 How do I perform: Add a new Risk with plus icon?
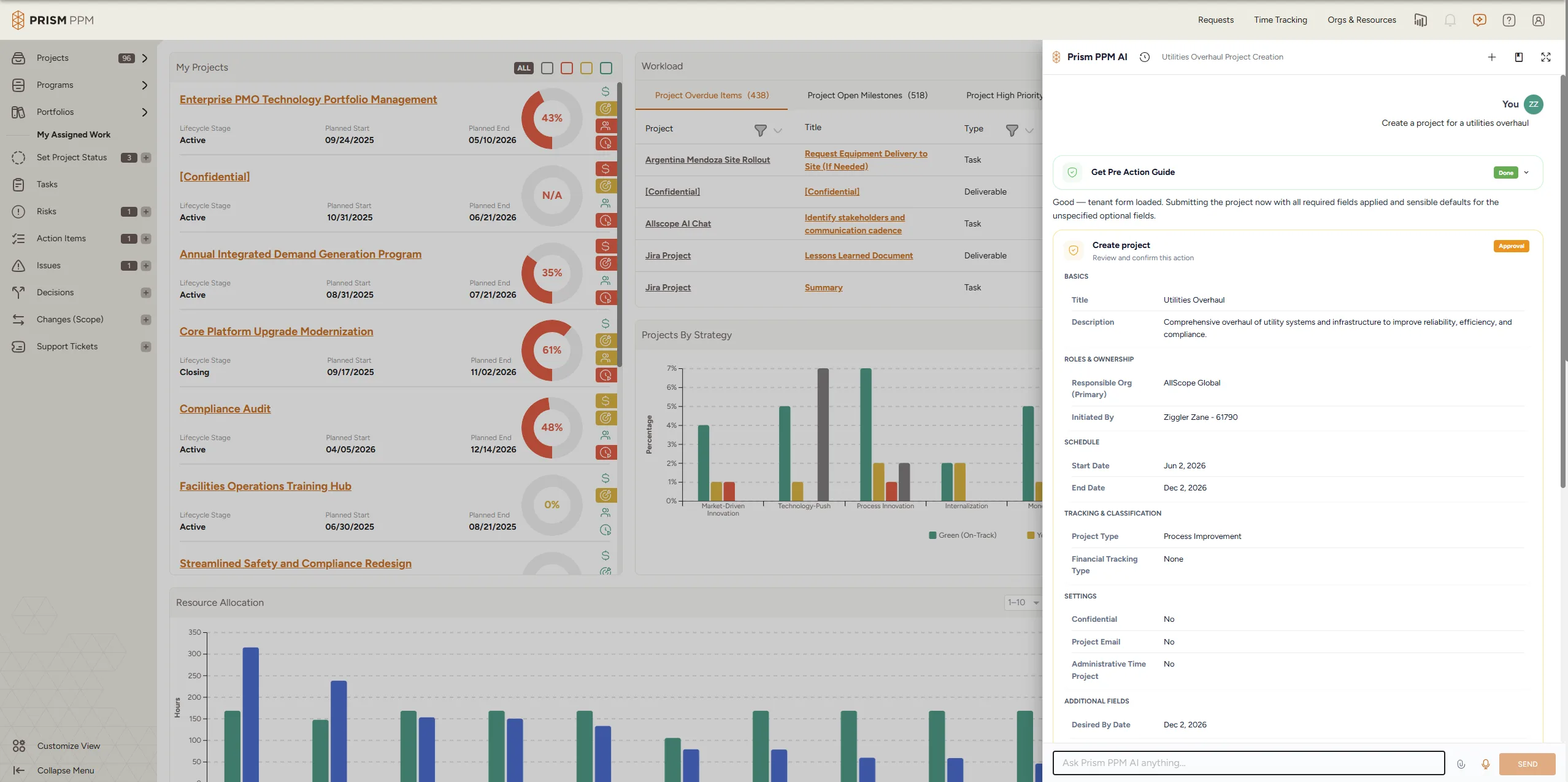coord(146,212)
